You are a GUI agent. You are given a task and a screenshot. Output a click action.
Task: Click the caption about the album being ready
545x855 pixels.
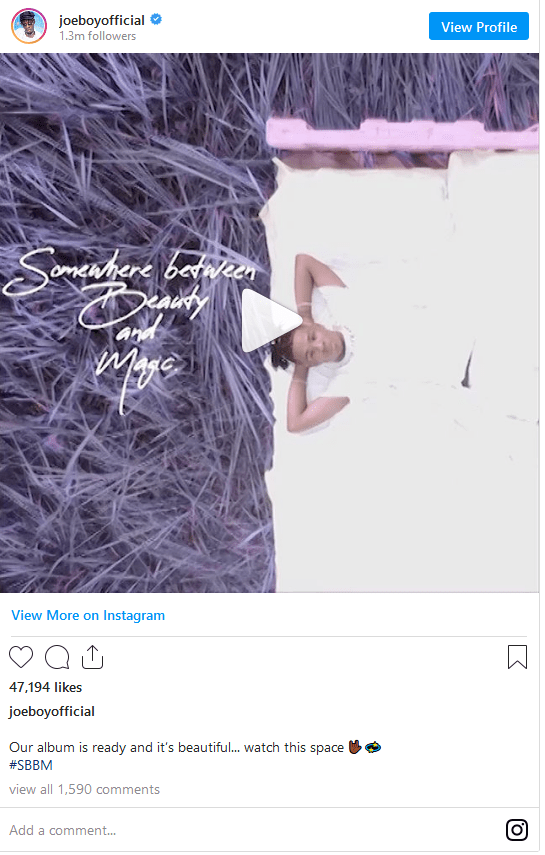click(x=177, y=747)
